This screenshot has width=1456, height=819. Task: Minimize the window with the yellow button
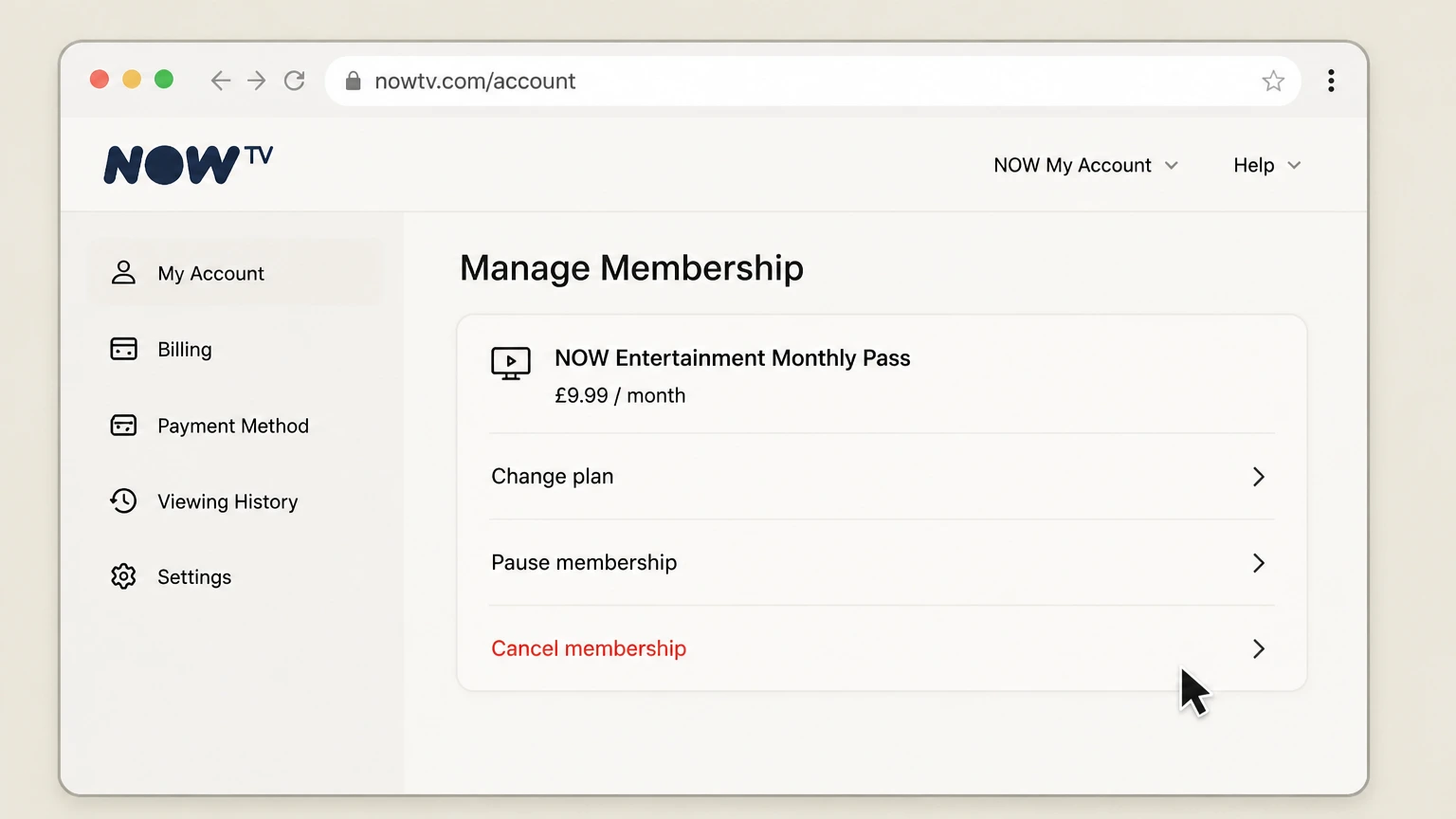(132, 80)
